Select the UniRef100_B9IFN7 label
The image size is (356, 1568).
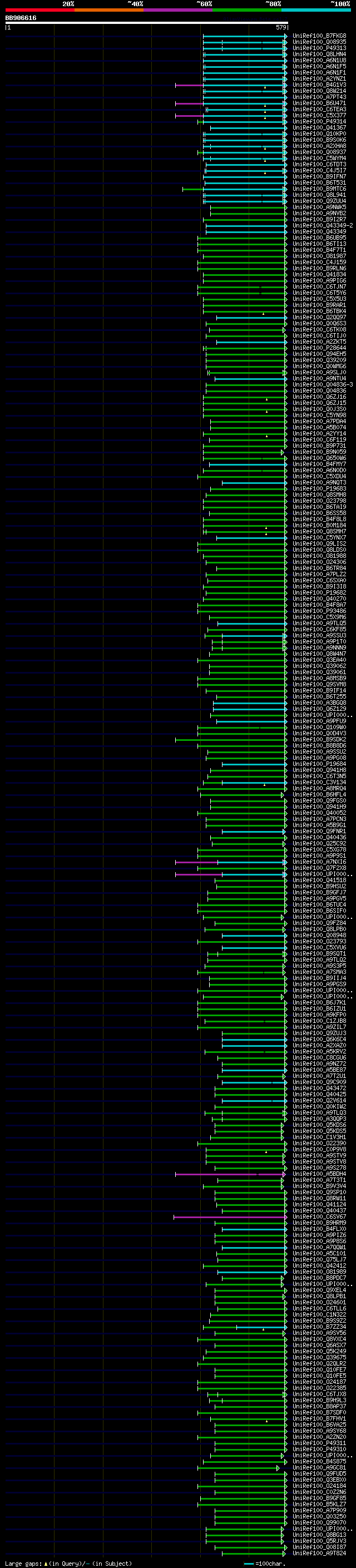(x=319, y=176)
